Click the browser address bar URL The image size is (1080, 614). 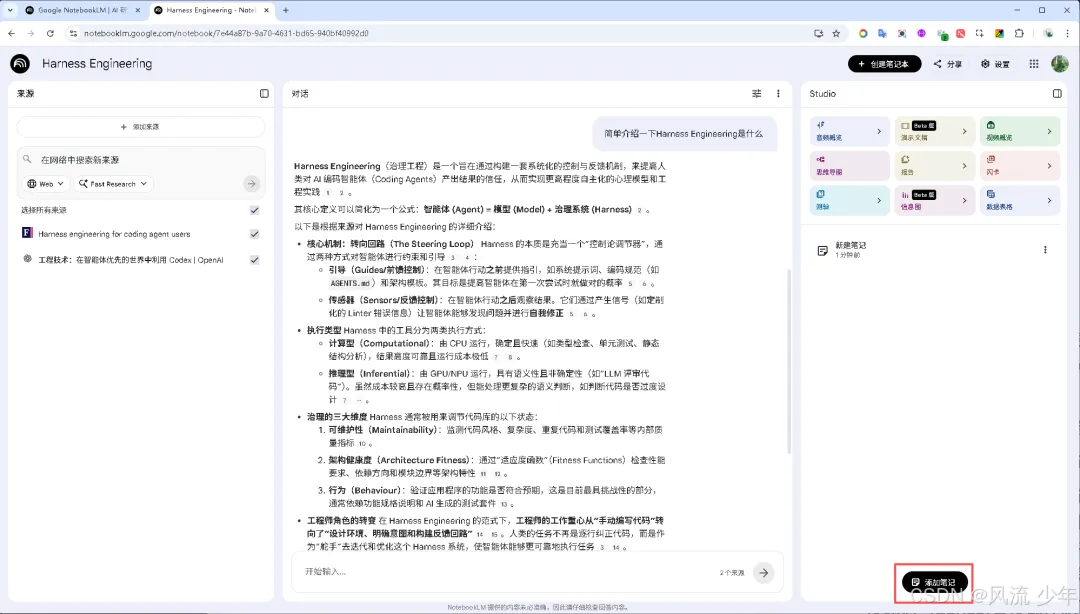[x=226, y=33]
